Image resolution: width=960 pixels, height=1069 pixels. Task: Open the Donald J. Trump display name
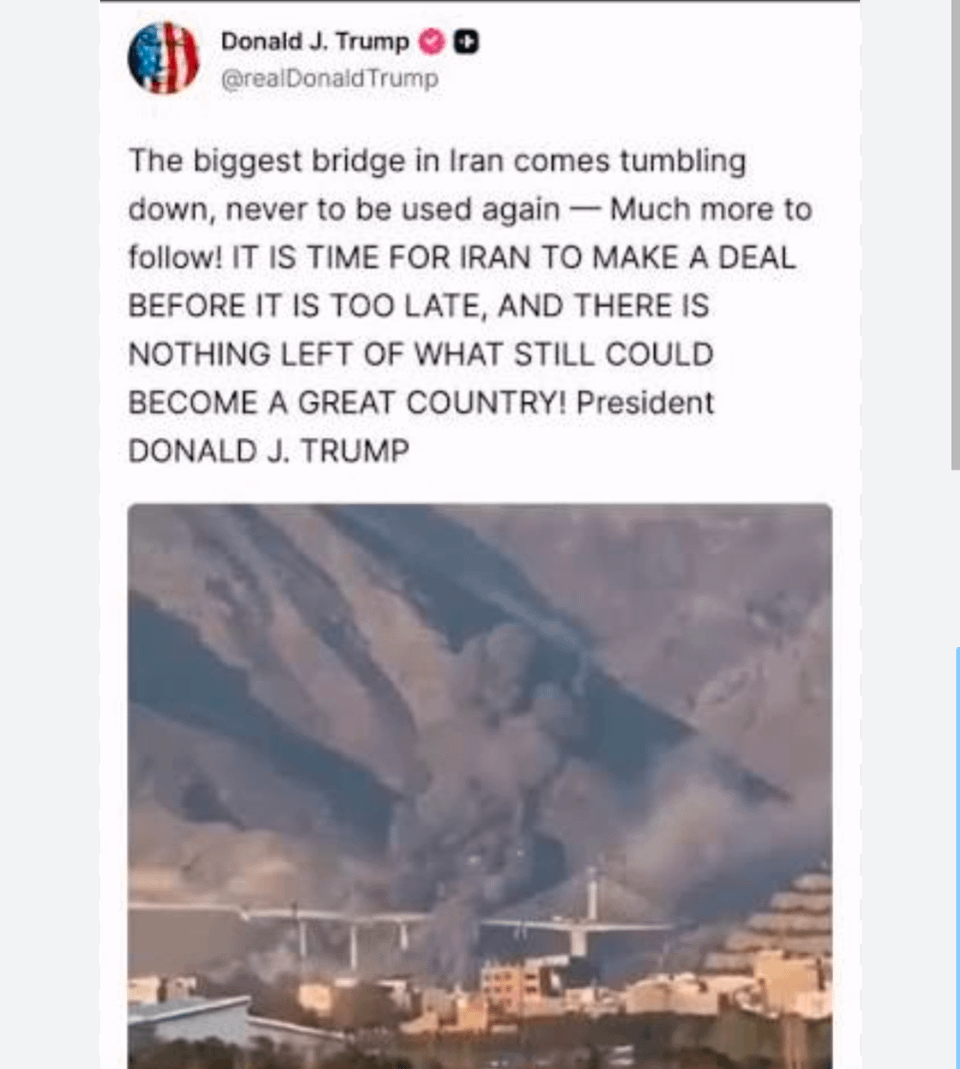click(315, 42)
